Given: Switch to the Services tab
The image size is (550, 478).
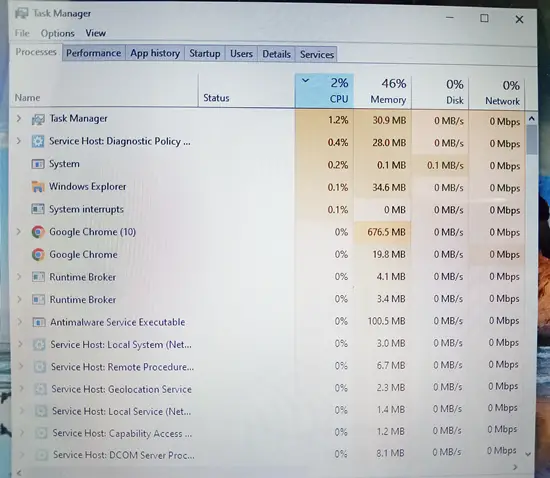Looking at the screenshot, I should pyautogui.click(x=317, y=55).
